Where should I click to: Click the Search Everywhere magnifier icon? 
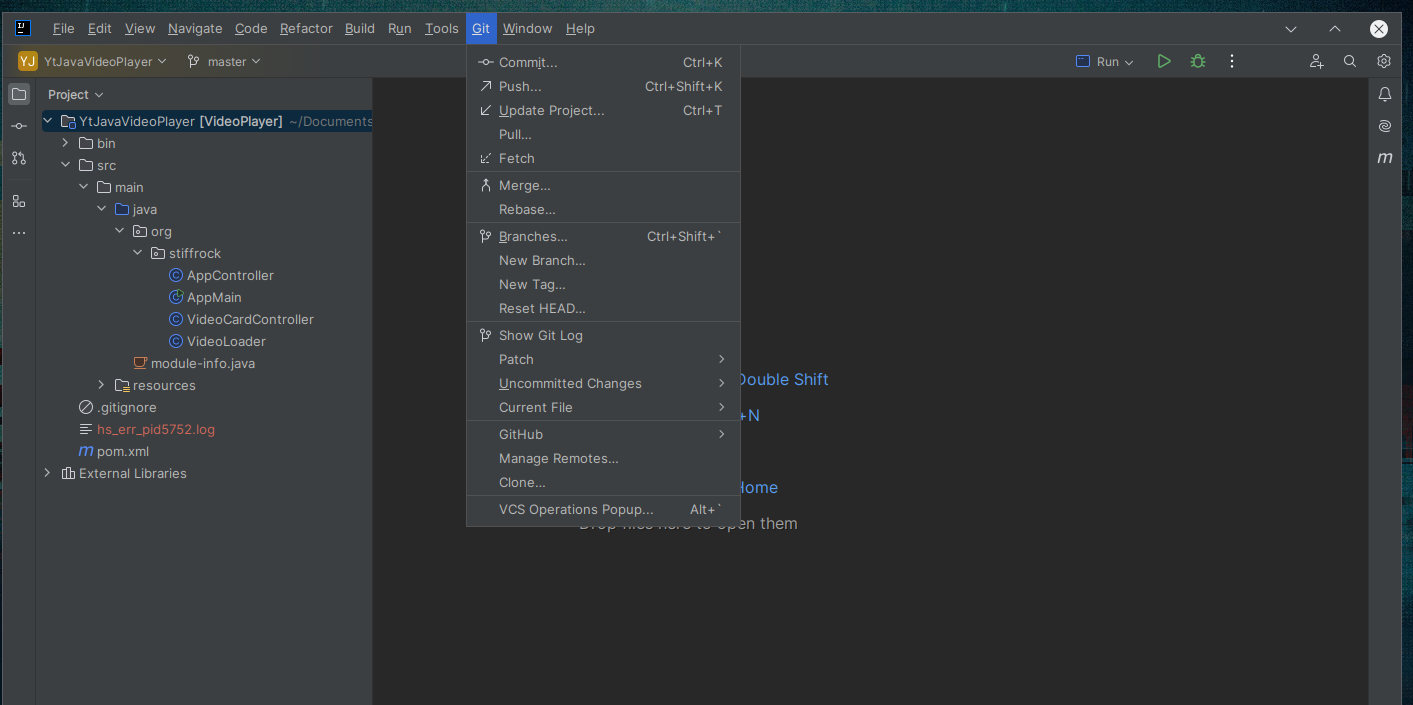tap(1350, 61)
